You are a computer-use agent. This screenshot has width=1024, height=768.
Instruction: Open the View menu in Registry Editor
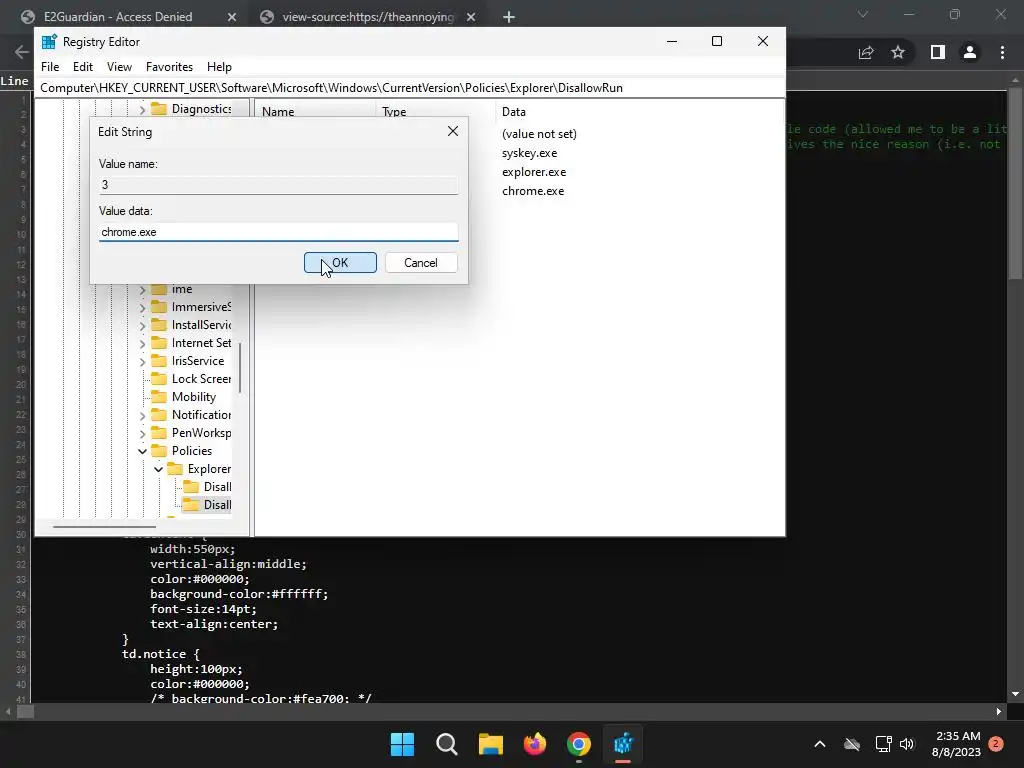(x=120, y=67)
